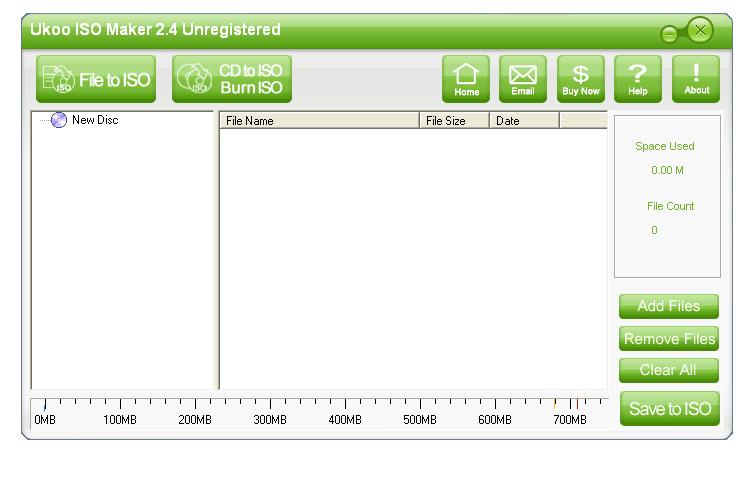754x481 pixels.
Task: Select the New Disc icon in tree
Action: (x=59, y=120)
